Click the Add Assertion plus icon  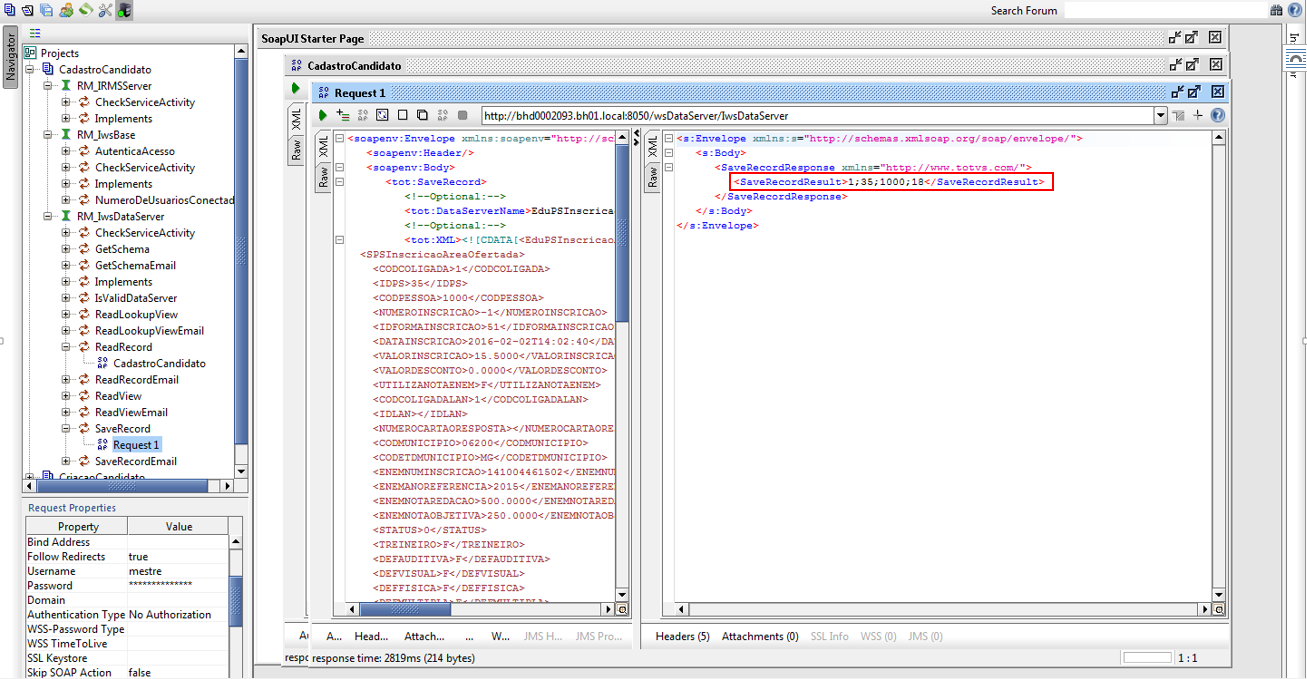coord(343,115)
